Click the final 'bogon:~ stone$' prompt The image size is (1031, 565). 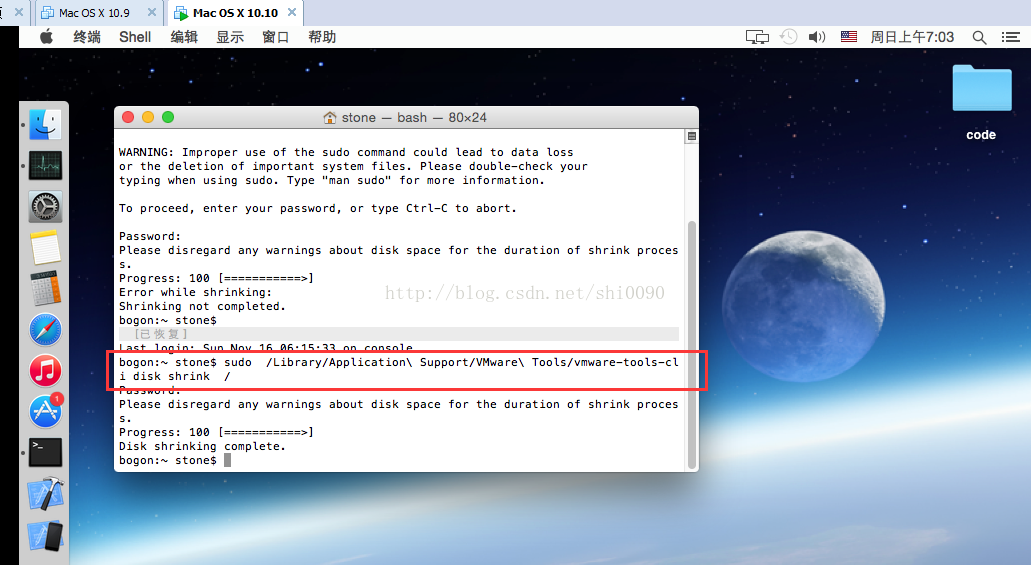point(168,460)
